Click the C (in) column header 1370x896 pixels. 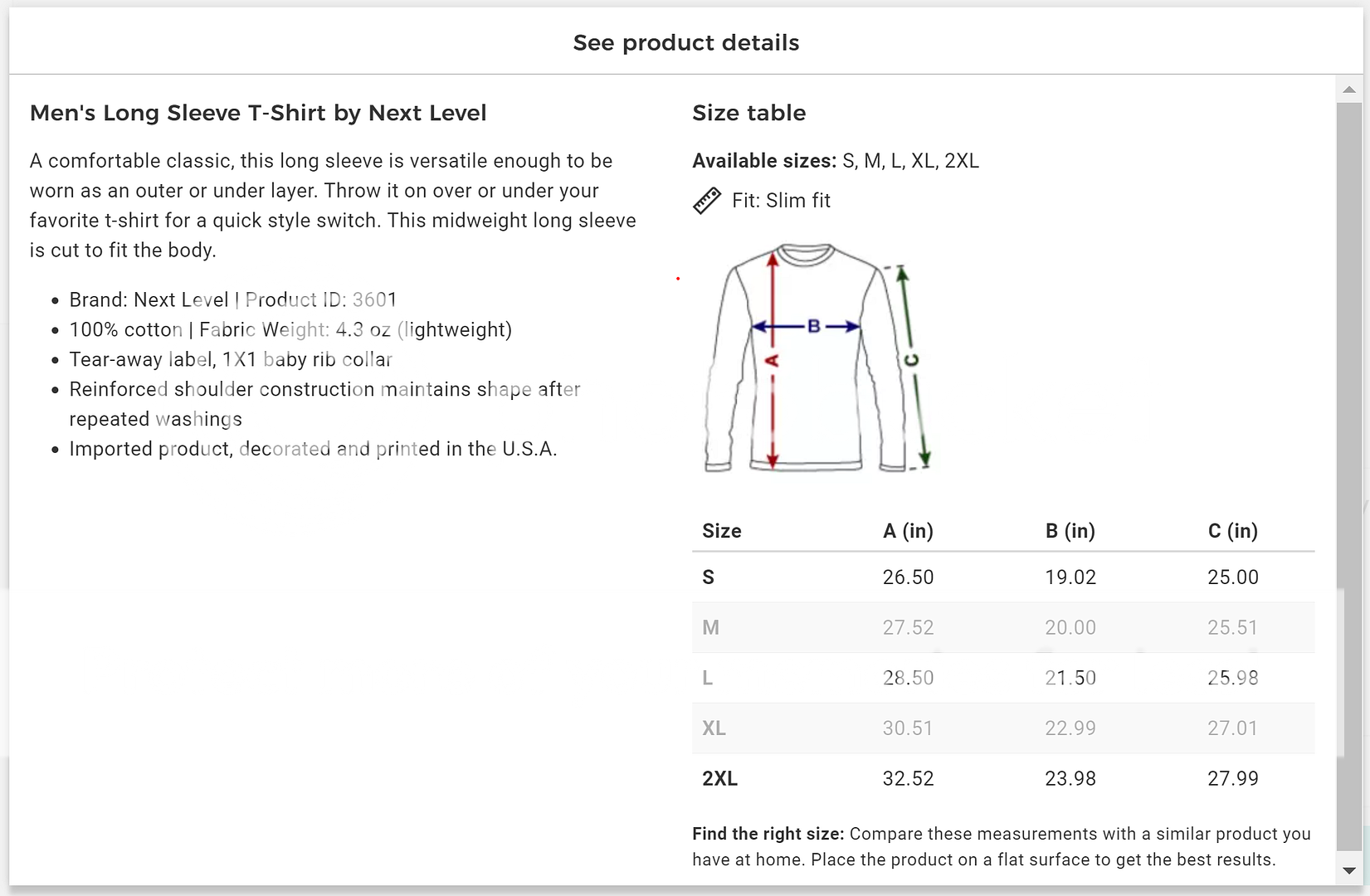coord(1232,531)
